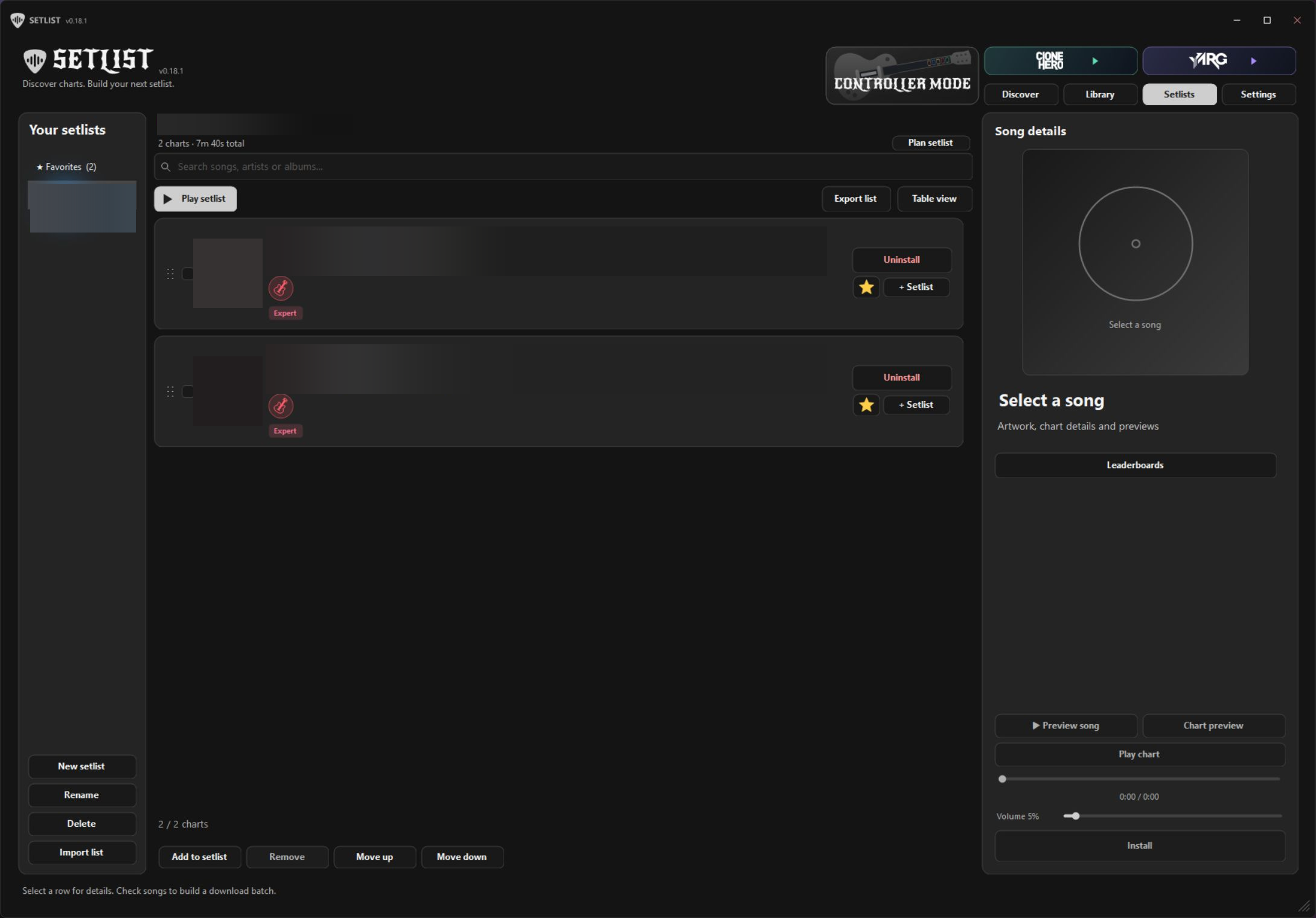Click the playback progress slider
The width and height of the screenshot is (1316, 918).
coord(1140,779)
